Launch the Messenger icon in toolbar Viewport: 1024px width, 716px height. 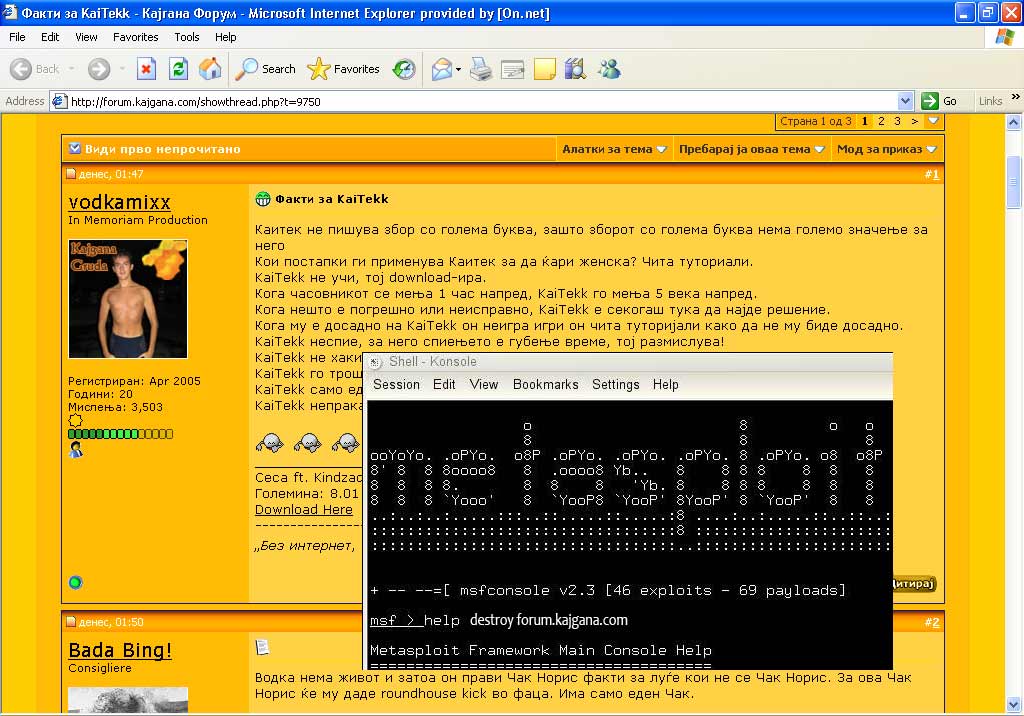pos(608,69)
